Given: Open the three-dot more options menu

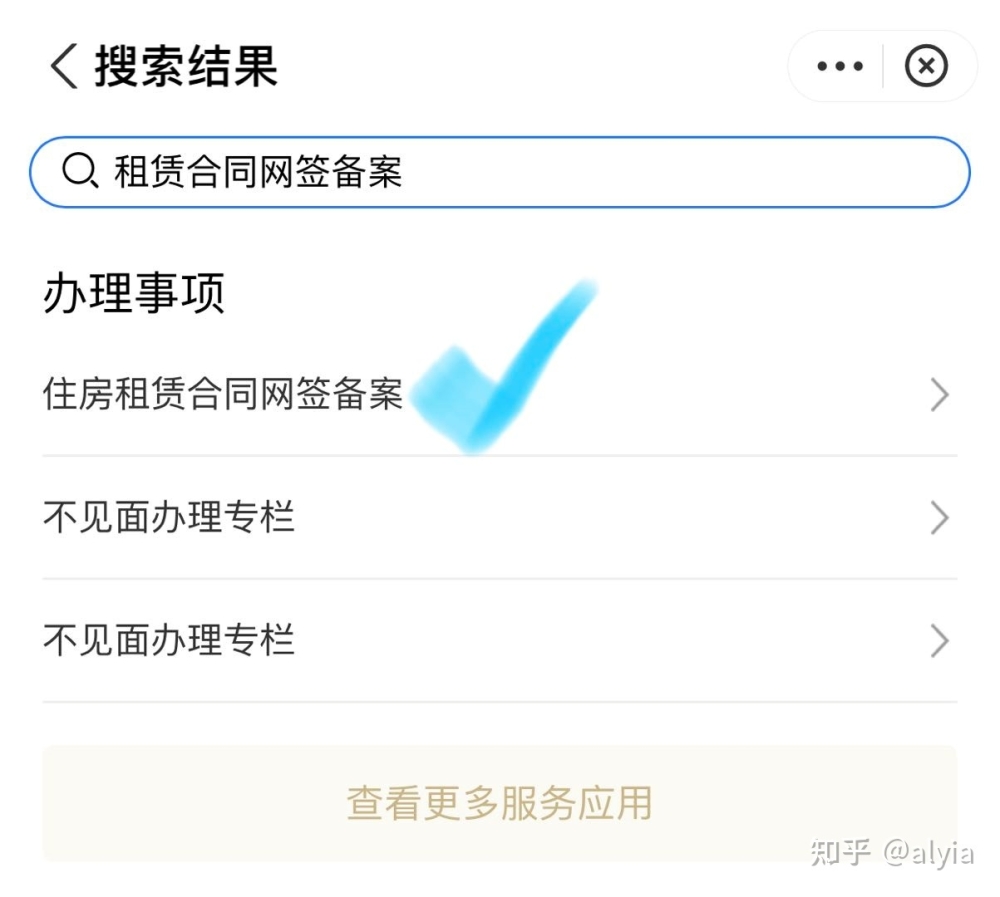Looking at the screenshot, I should tap(840, 66).
